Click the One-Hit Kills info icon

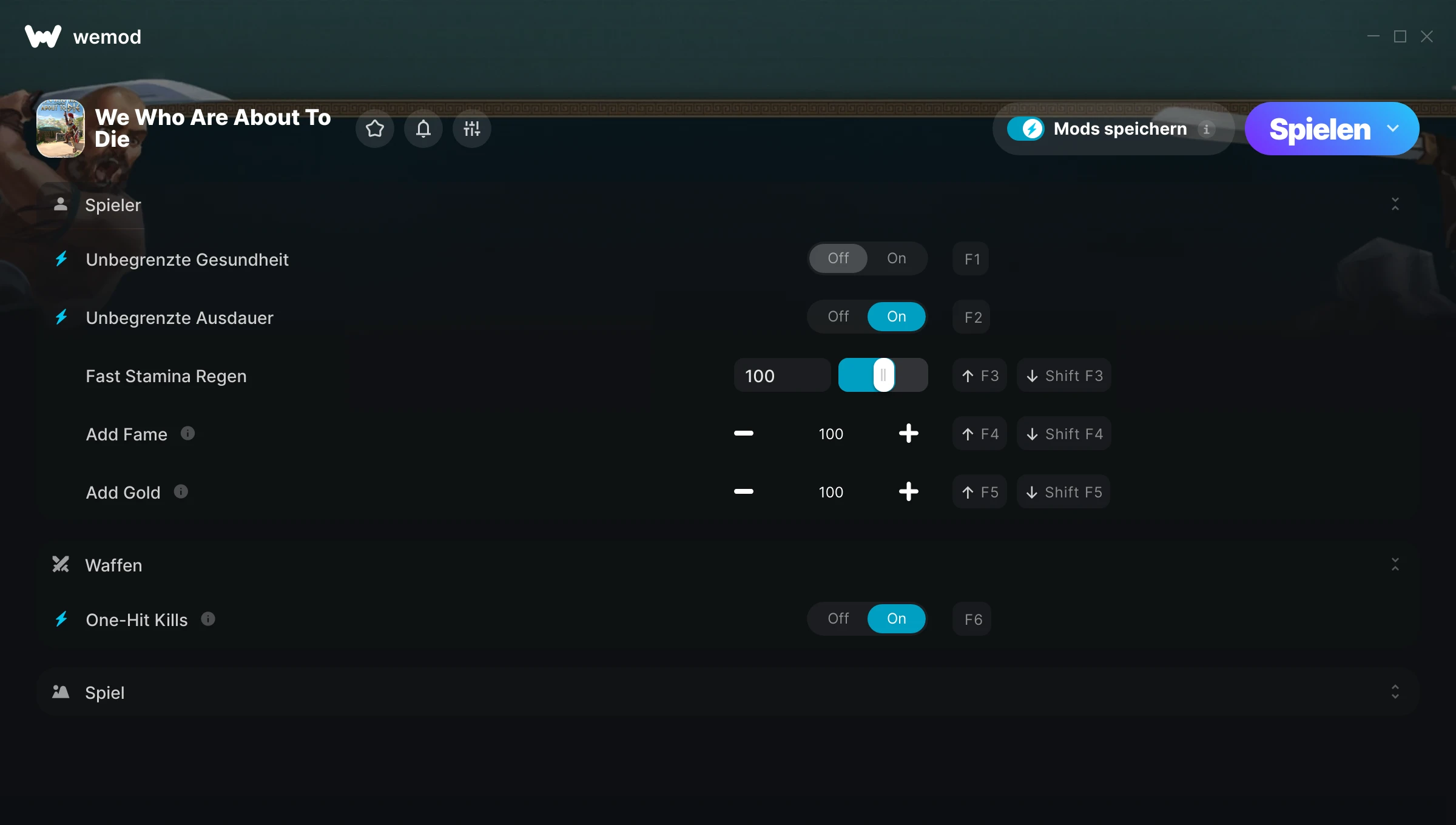(x=208, y=619)
